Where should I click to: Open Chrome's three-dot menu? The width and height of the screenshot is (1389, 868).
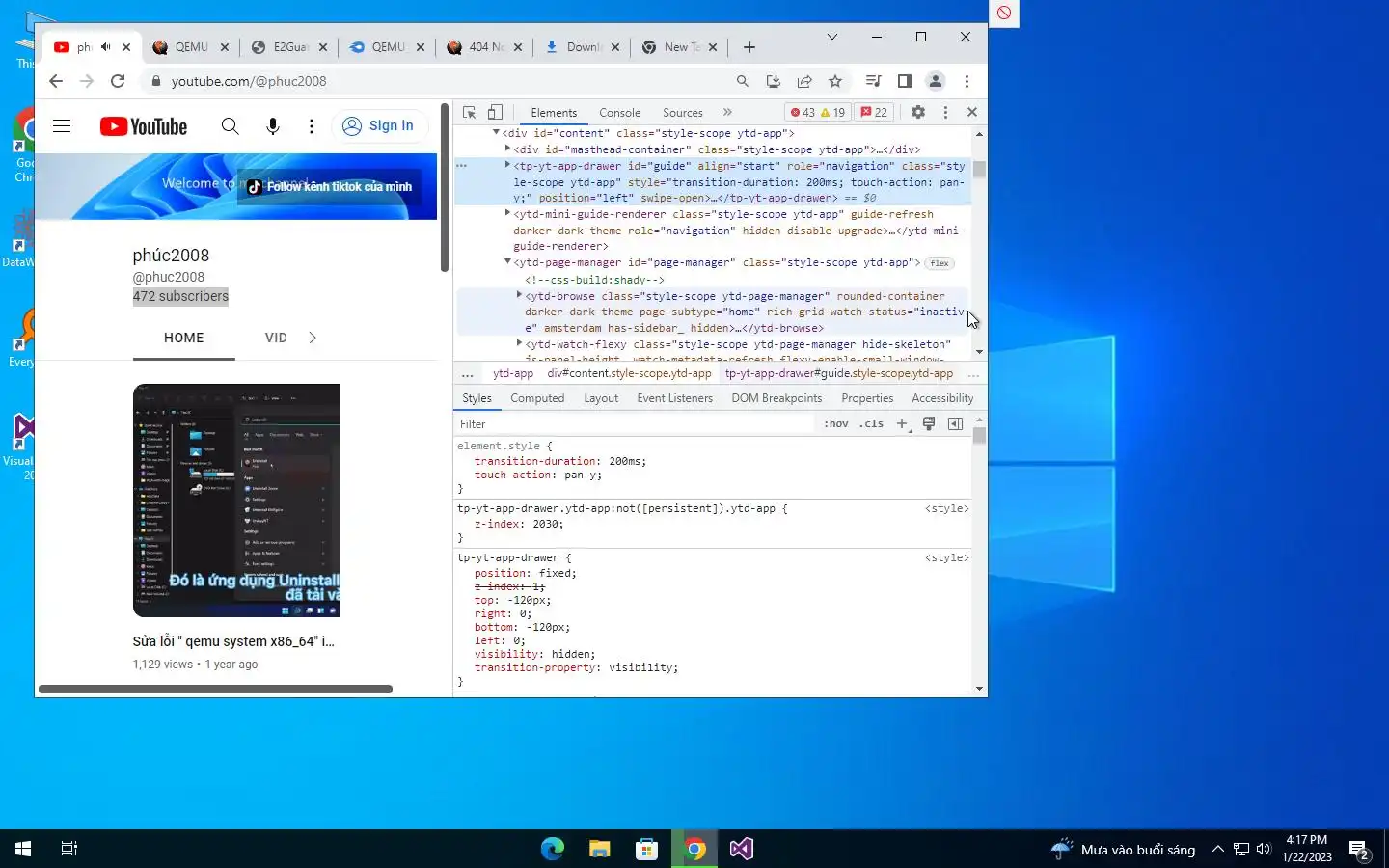click(967, 81)
